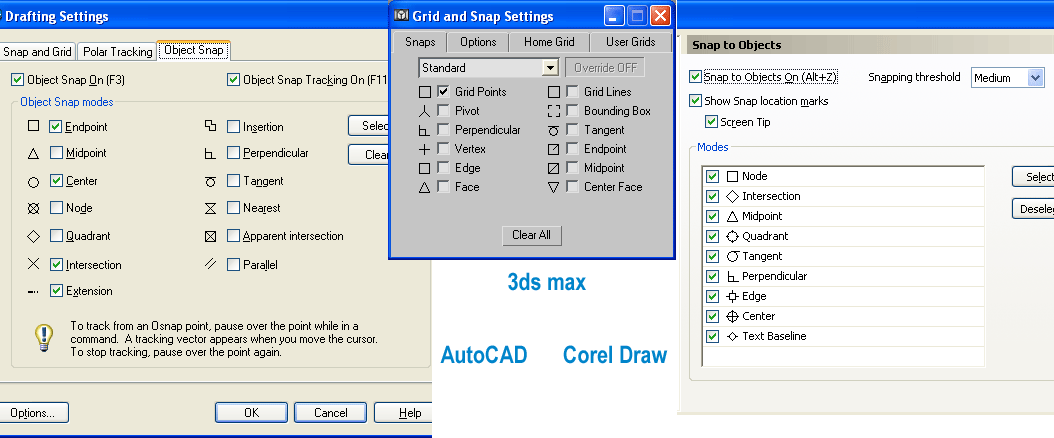The width and height of the screenshot is (1054, 438).
Task: Uncheck Grid Points in 3ds max snaps
Action: [444, 91]
